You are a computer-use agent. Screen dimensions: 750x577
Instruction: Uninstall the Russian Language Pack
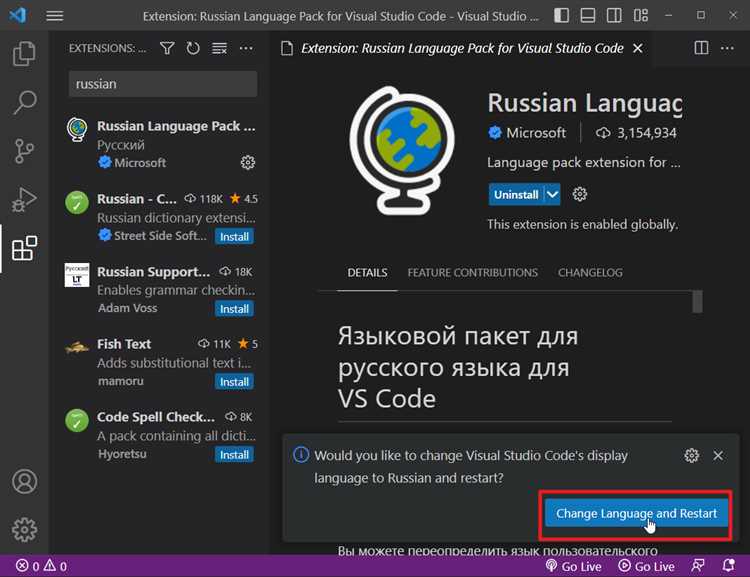[x=516, y=195]
